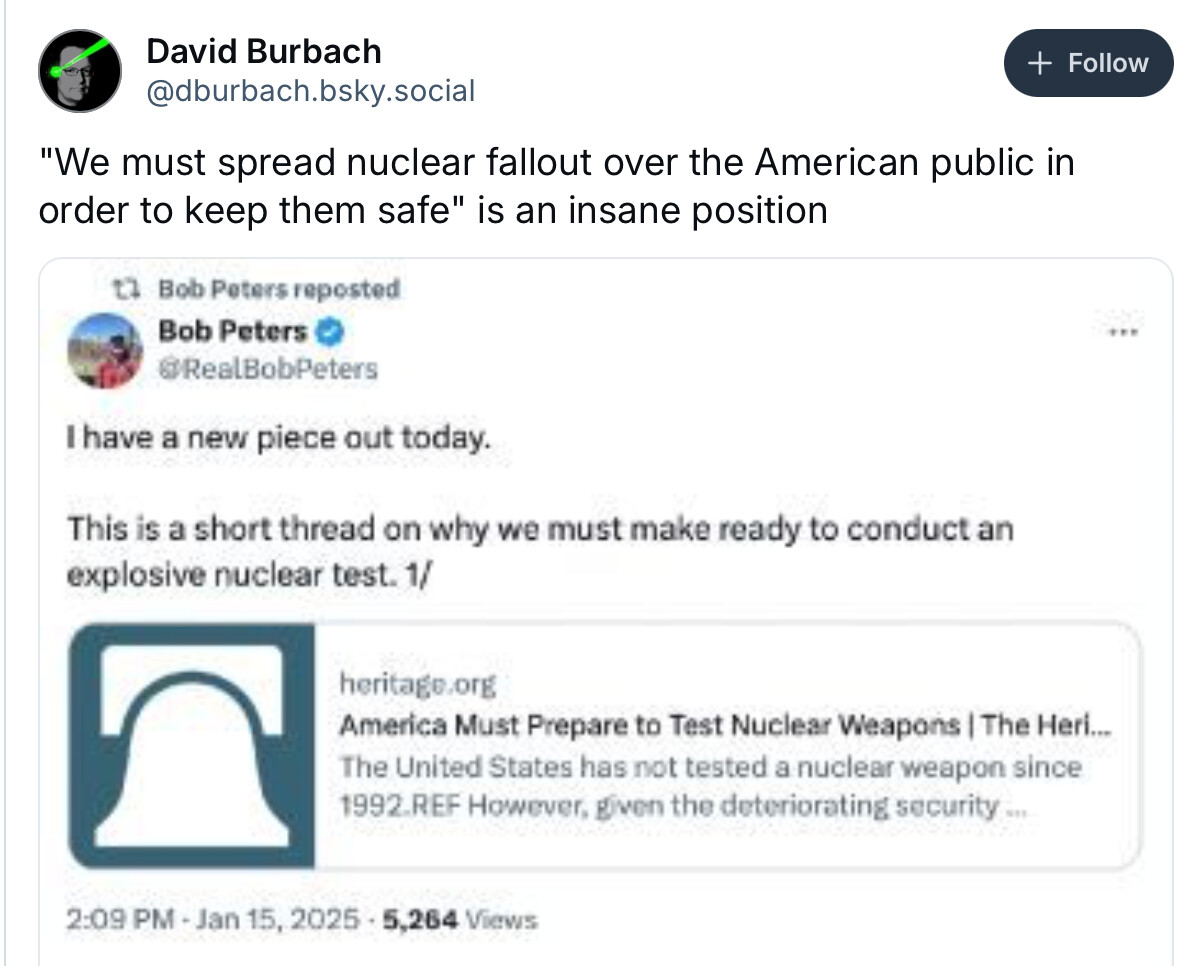Click the Heritage bell logo thumbnail

click(x=192, y=745)
